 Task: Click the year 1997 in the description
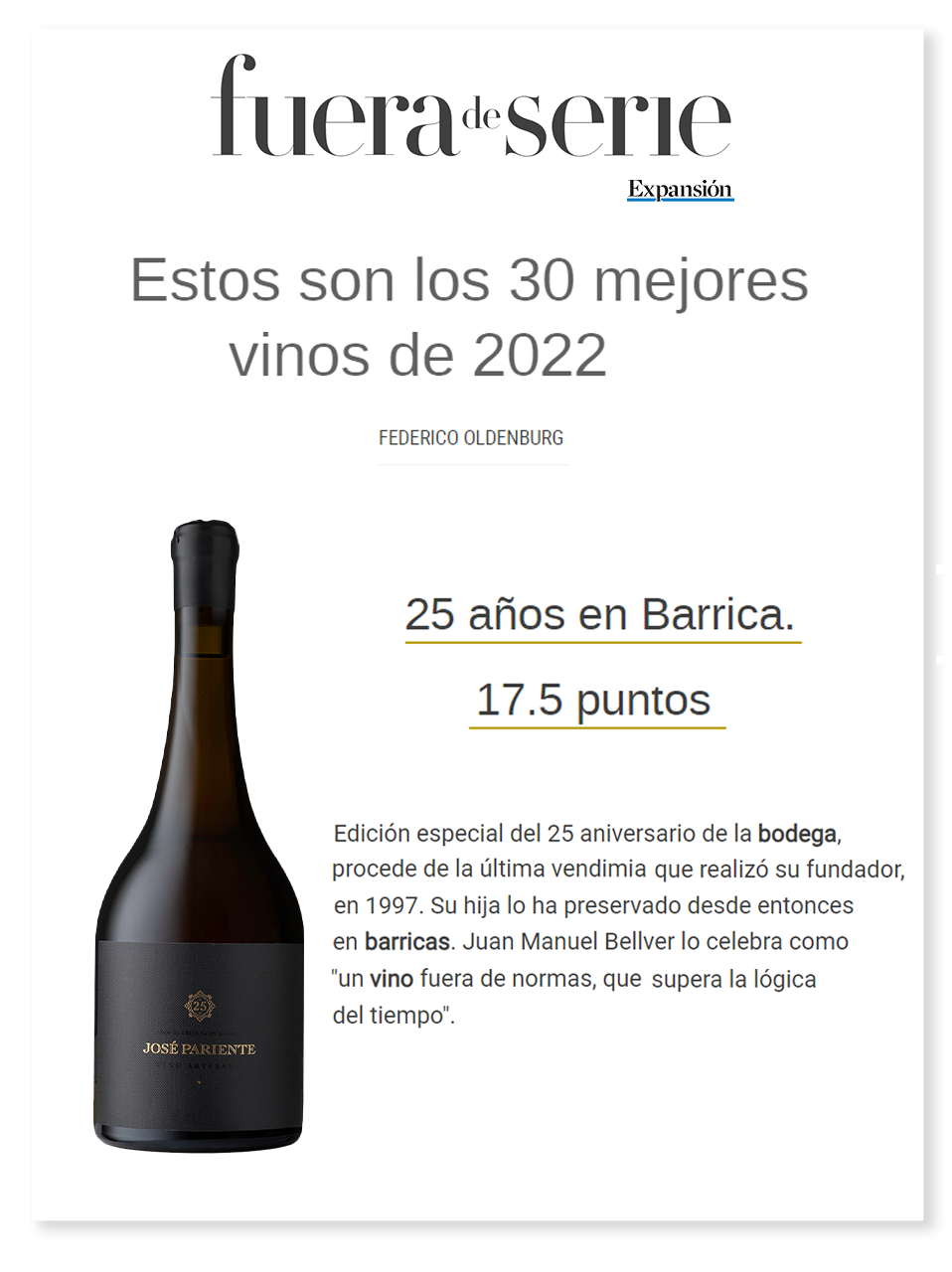coord(391,905)
